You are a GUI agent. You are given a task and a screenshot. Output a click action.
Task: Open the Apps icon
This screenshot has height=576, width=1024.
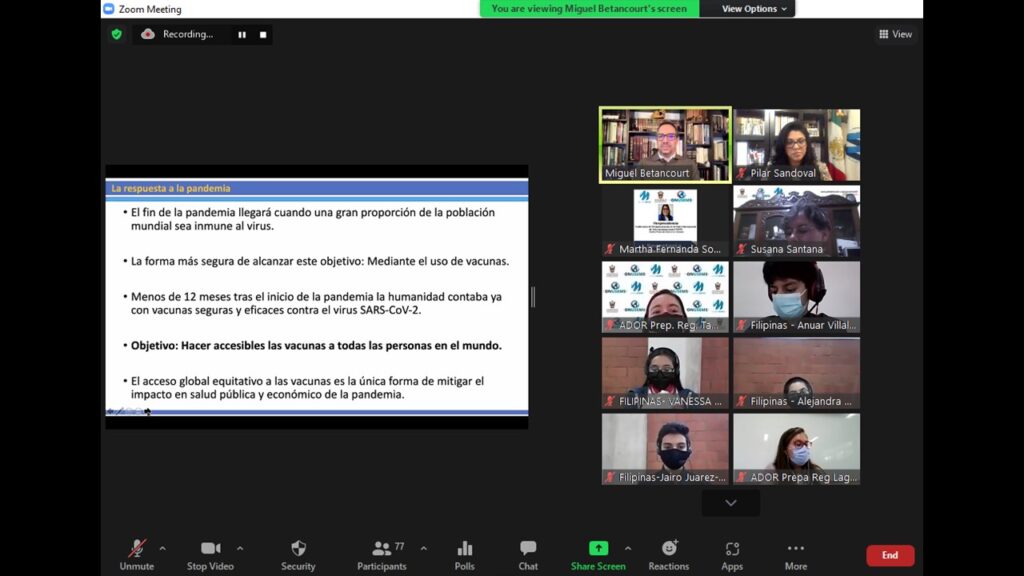coord(732,549)
